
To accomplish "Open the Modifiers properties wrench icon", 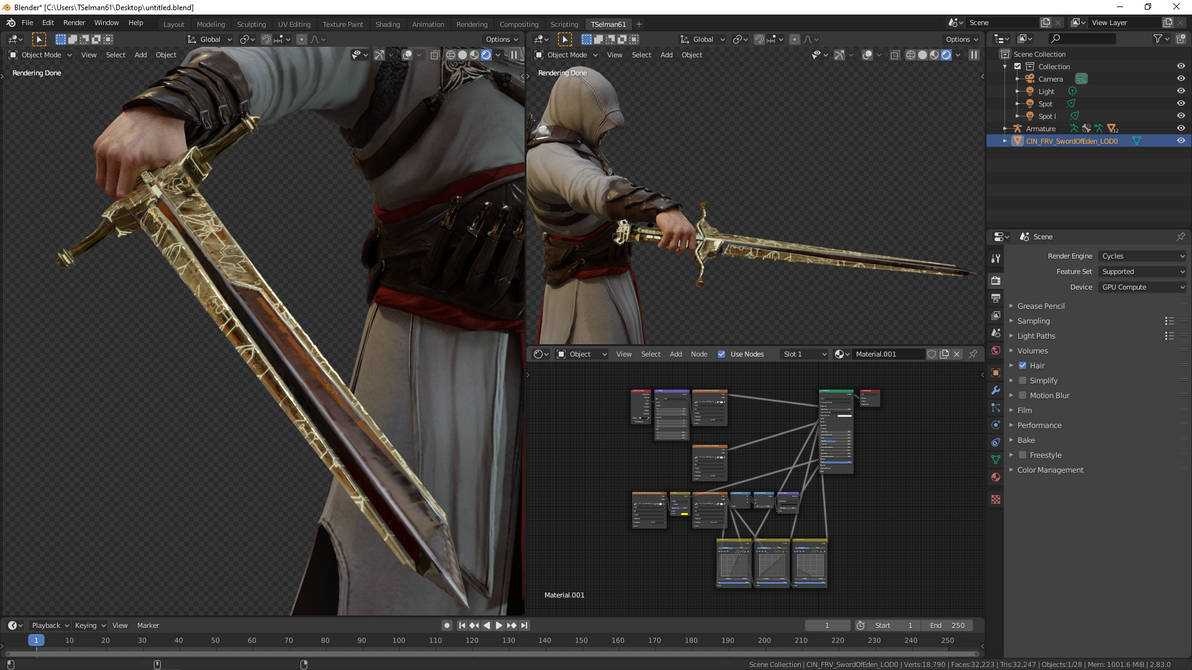I will coord(996,390).
